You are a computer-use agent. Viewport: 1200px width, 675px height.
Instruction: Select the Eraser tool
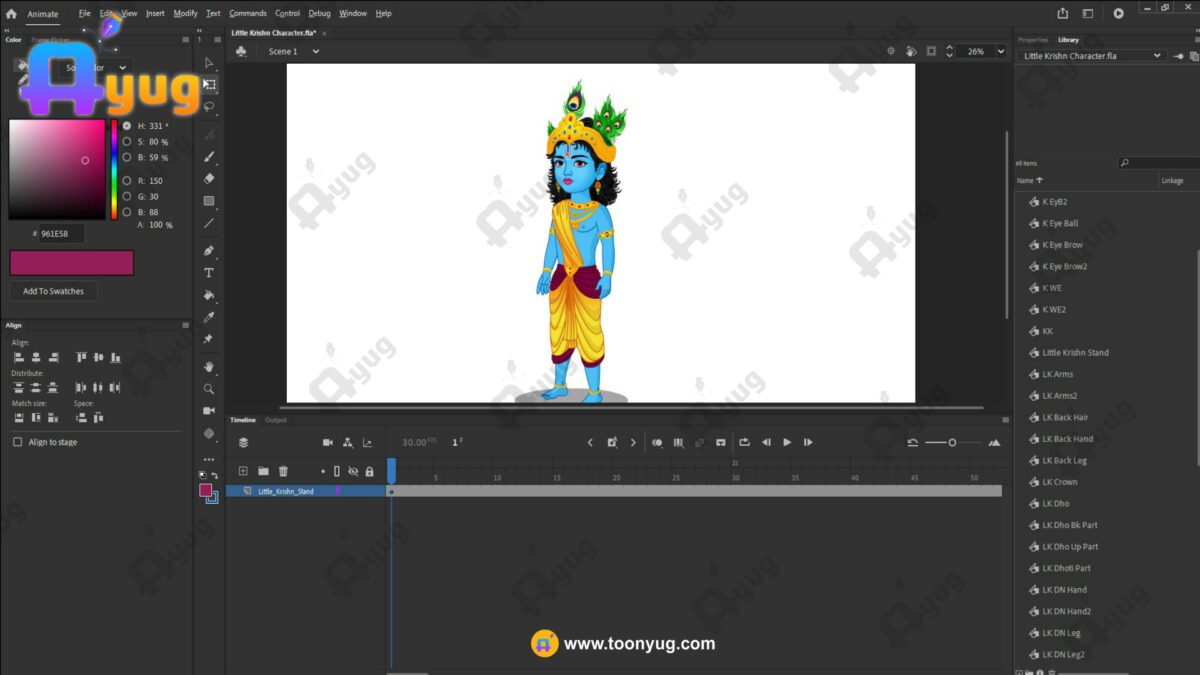[x=209, y=179]
